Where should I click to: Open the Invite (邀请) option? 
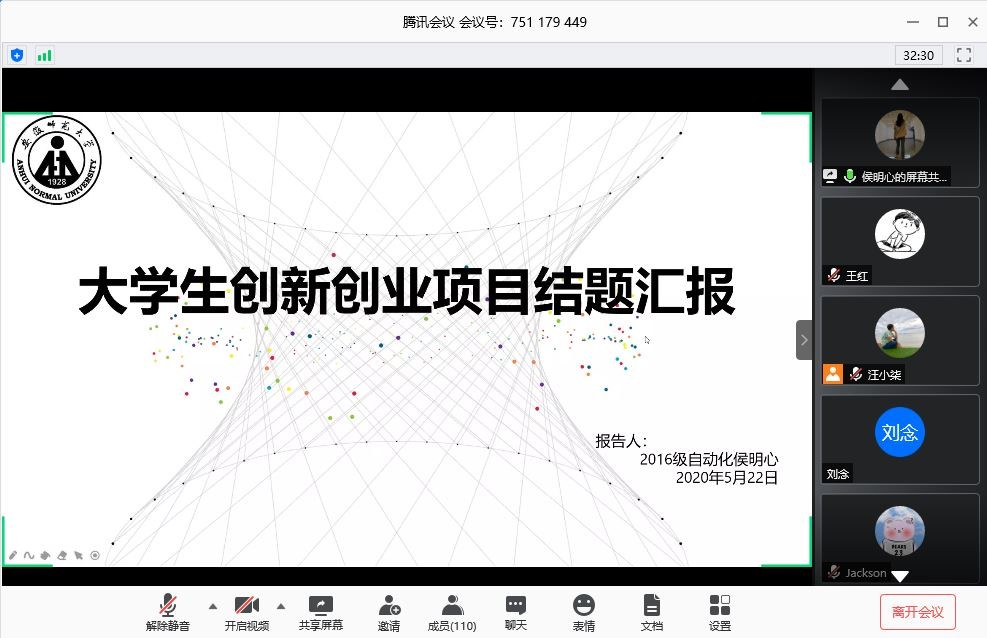click(389, 612)
